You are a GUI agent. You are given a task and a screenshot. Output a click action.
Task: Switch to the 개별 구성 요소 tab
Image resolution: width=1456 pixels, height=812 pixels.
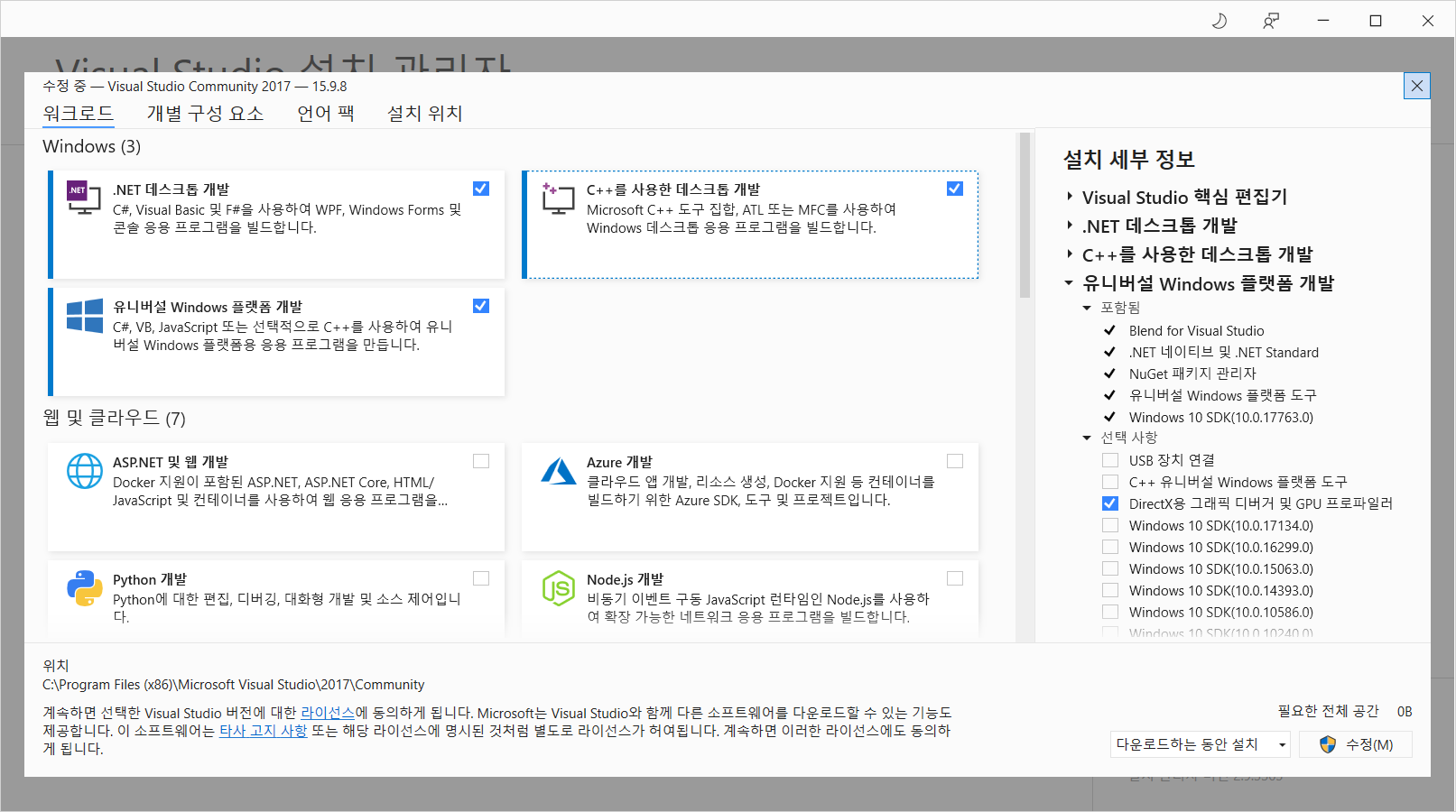click(x=206, y=113)
